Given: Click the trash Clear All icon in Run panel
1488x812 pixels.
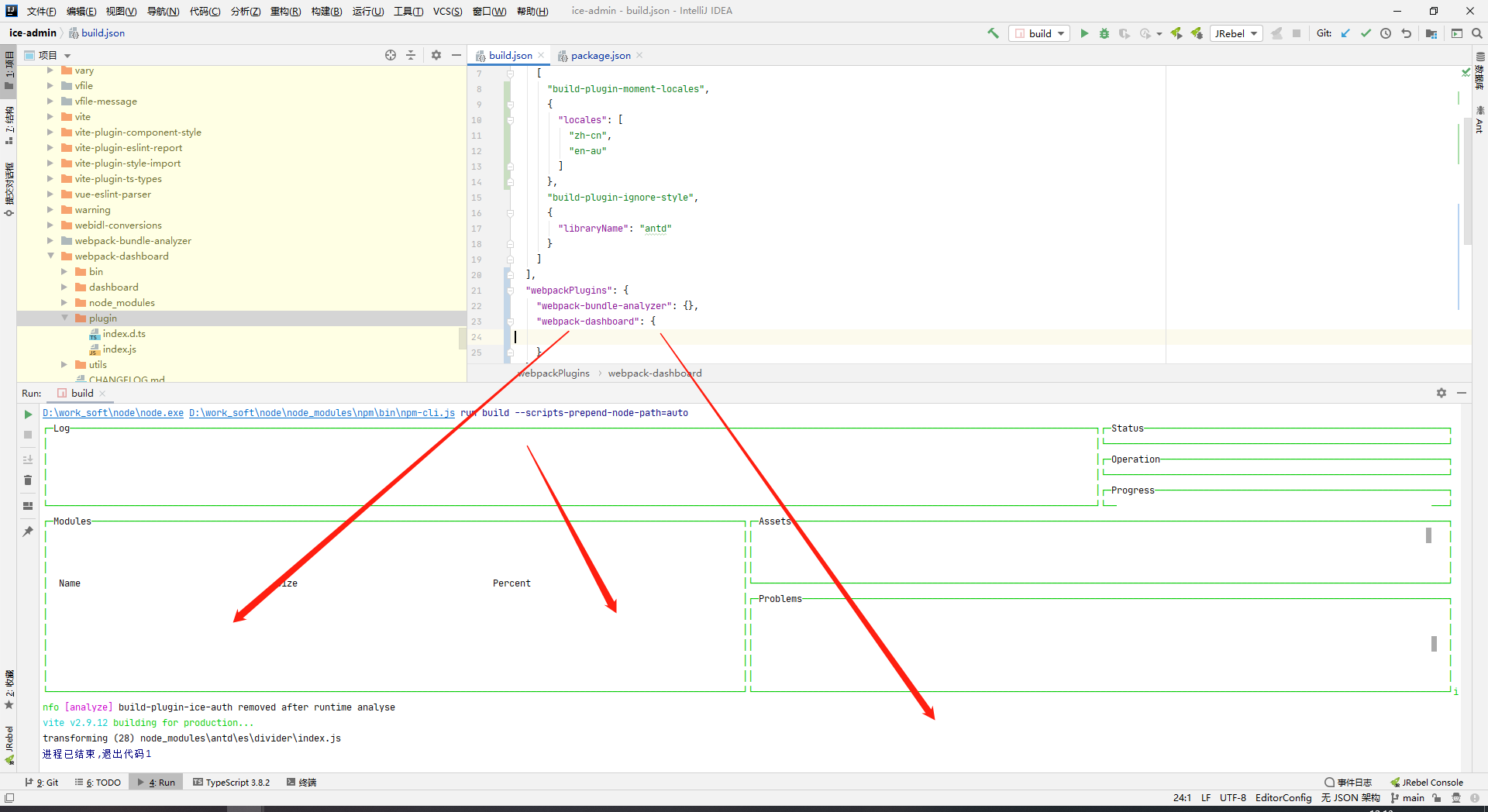Looking at the screenshot, I should [x=28, y=480].
